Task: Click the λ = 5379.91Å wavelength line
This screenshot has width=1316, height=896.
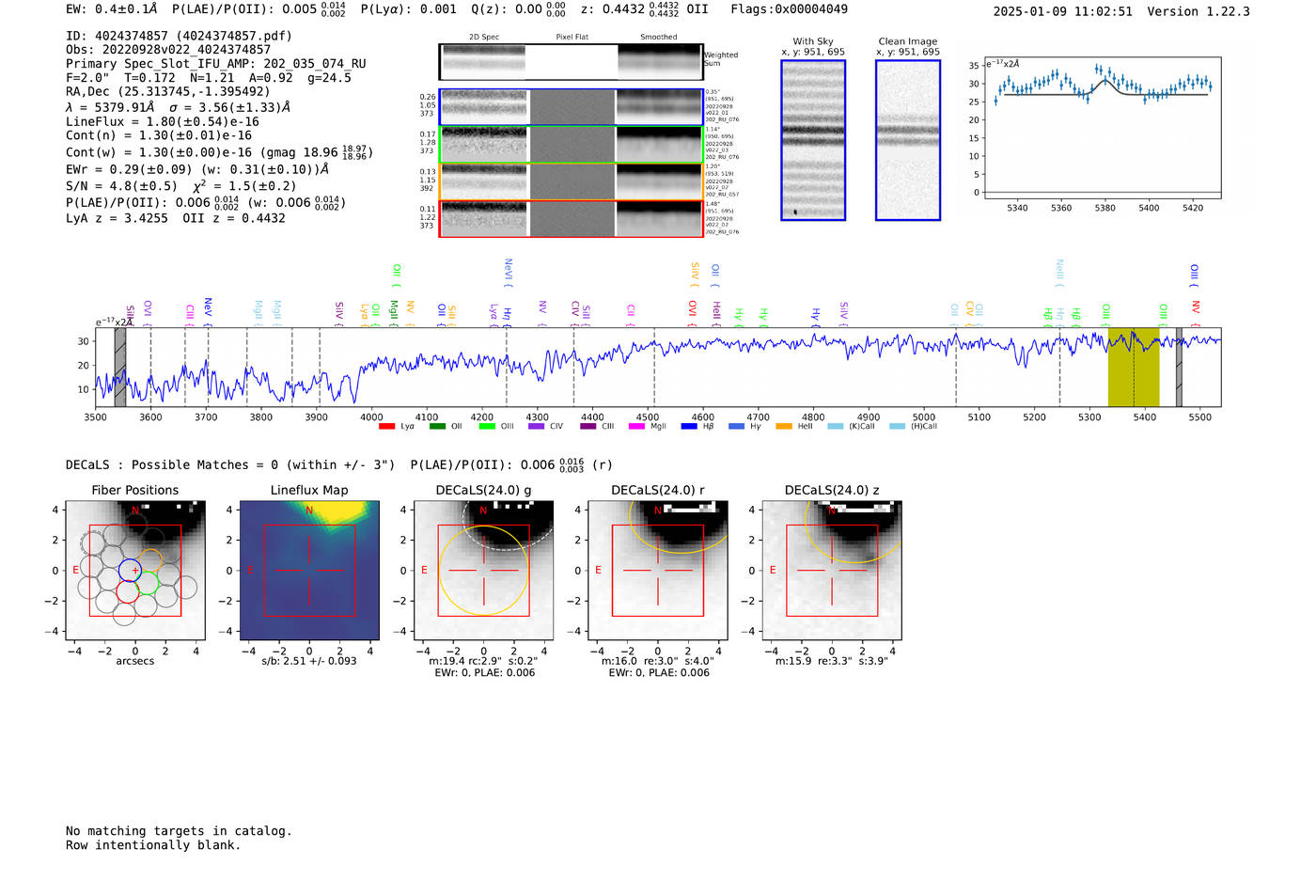Action: point(179,107)
